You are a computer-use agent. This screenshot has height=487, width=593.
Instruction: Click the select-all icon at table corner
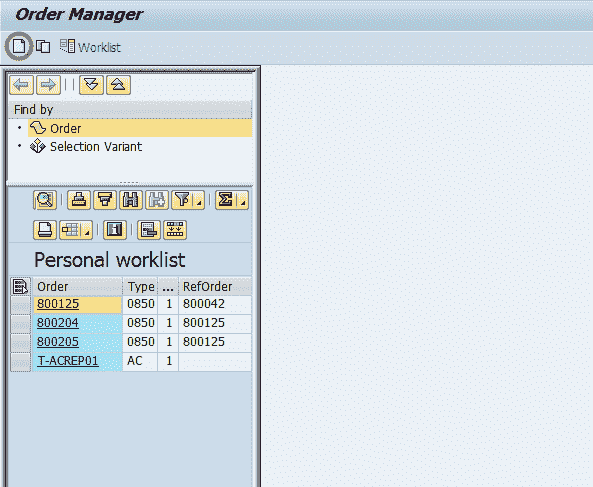pos(20,286)
